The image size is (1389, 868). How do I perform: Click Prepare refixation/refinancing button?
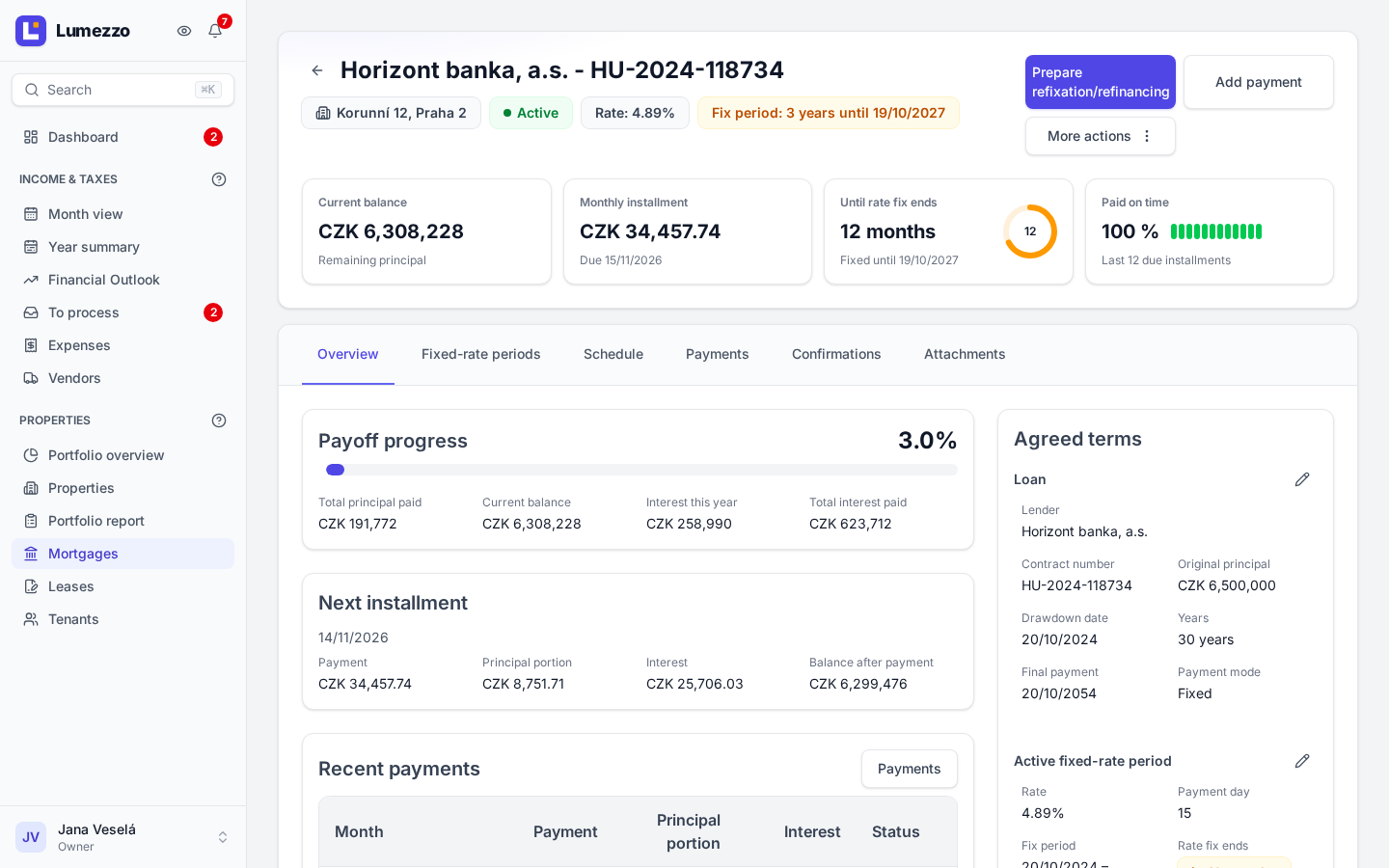(x=1101, y=82)
